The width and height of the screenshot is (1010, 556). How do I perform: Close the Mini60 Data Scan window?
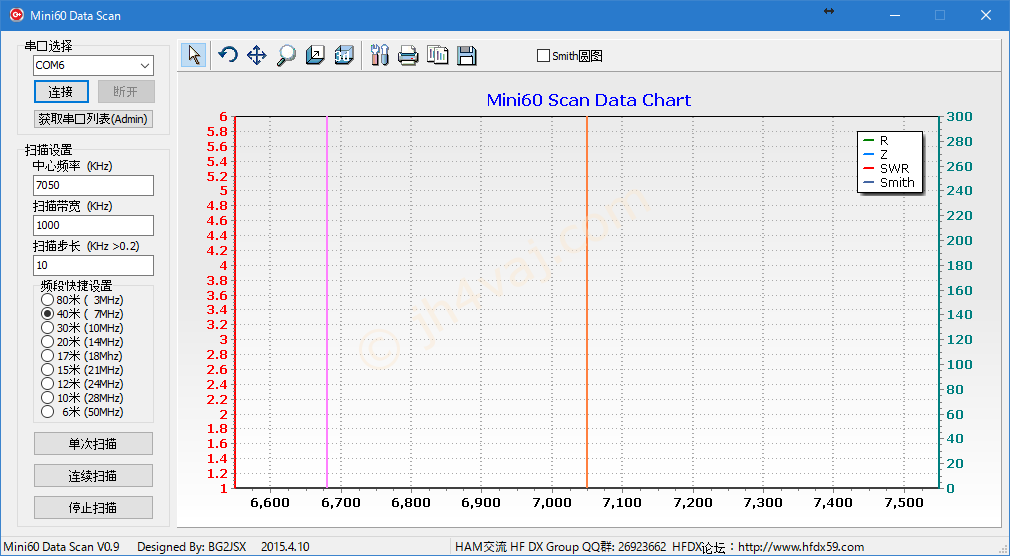click(x=986, y=15)
